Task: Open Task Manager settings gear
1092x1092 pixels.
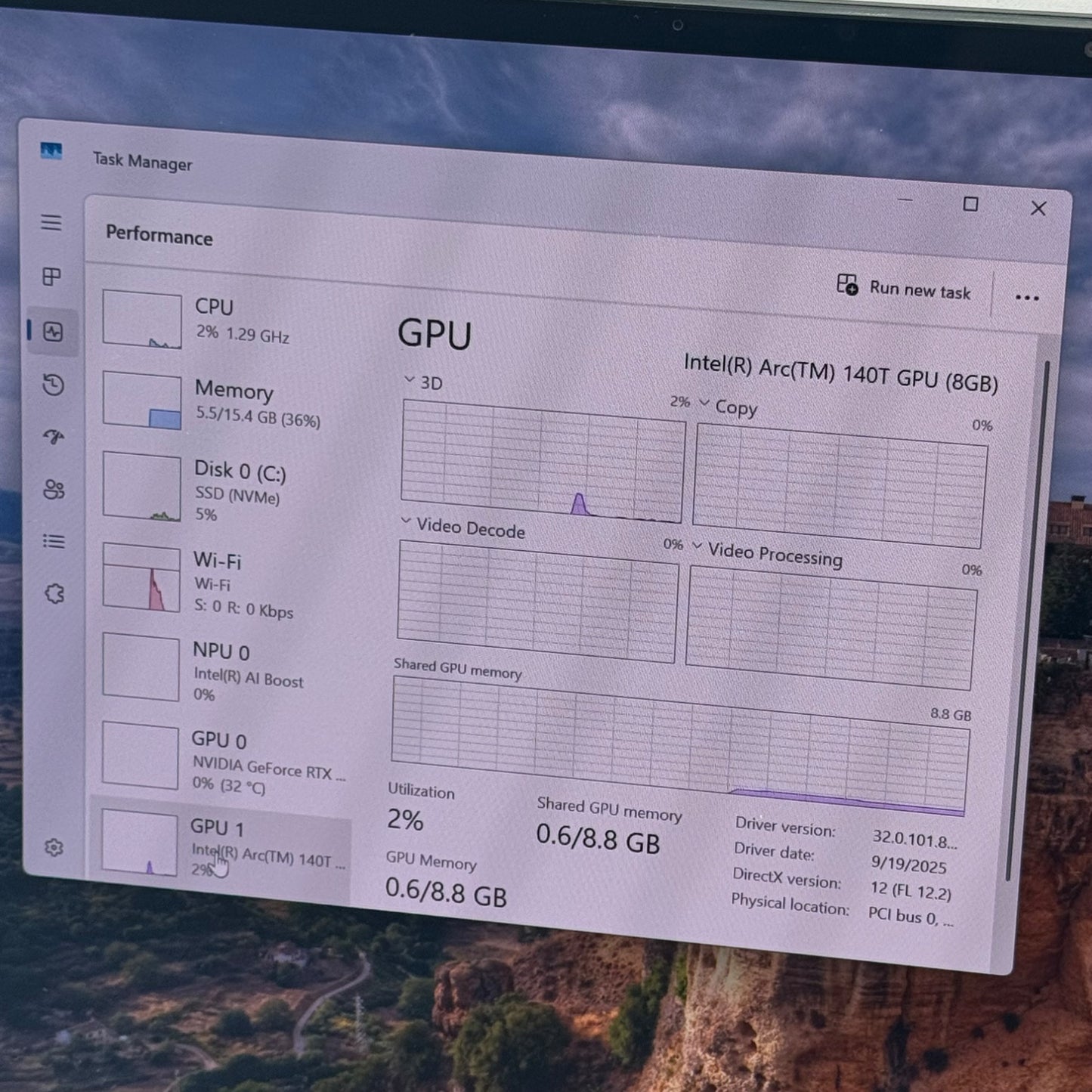Action: pos(54,848)
